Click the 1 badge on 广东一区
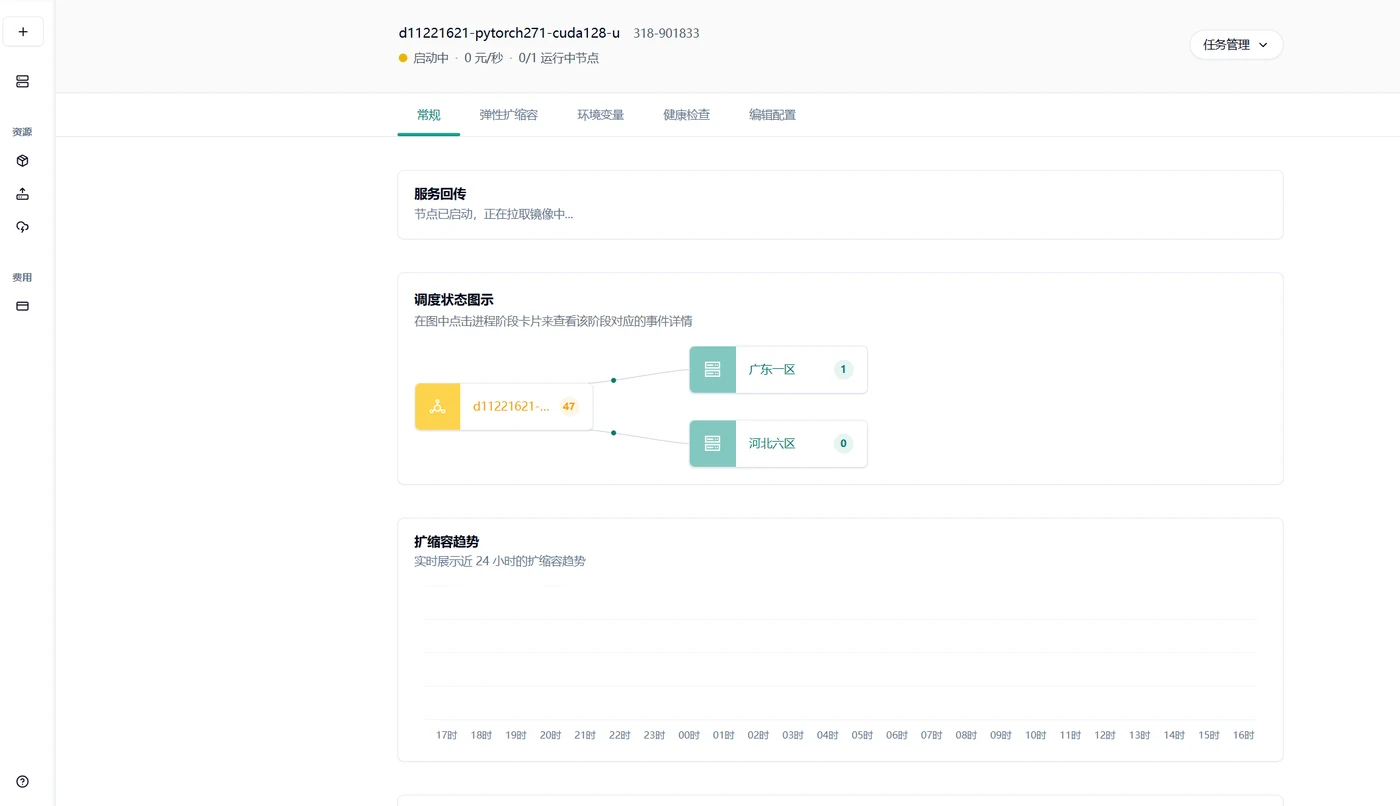The height and width of the screenshot is (806, 1400). pyautogui.click(x=843, y=370)
